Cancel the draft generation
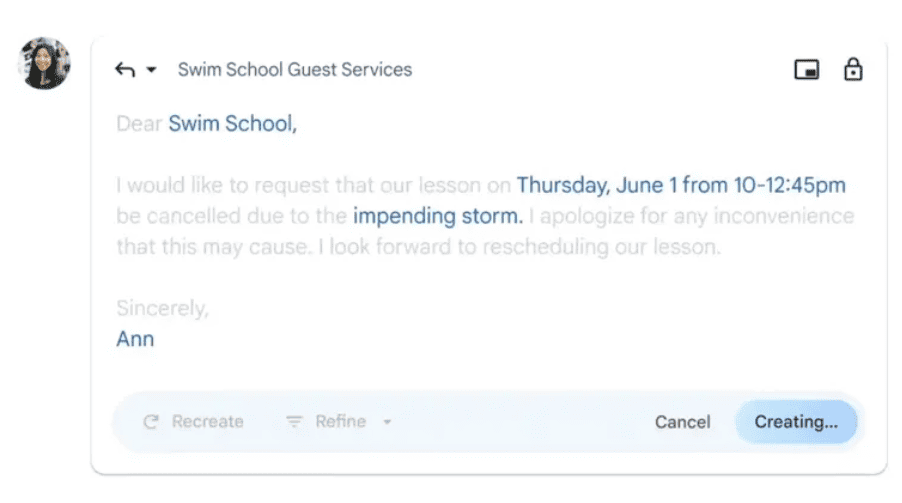Image resolution: width=902 pixels, height=503 pixels. click(682, 422)
